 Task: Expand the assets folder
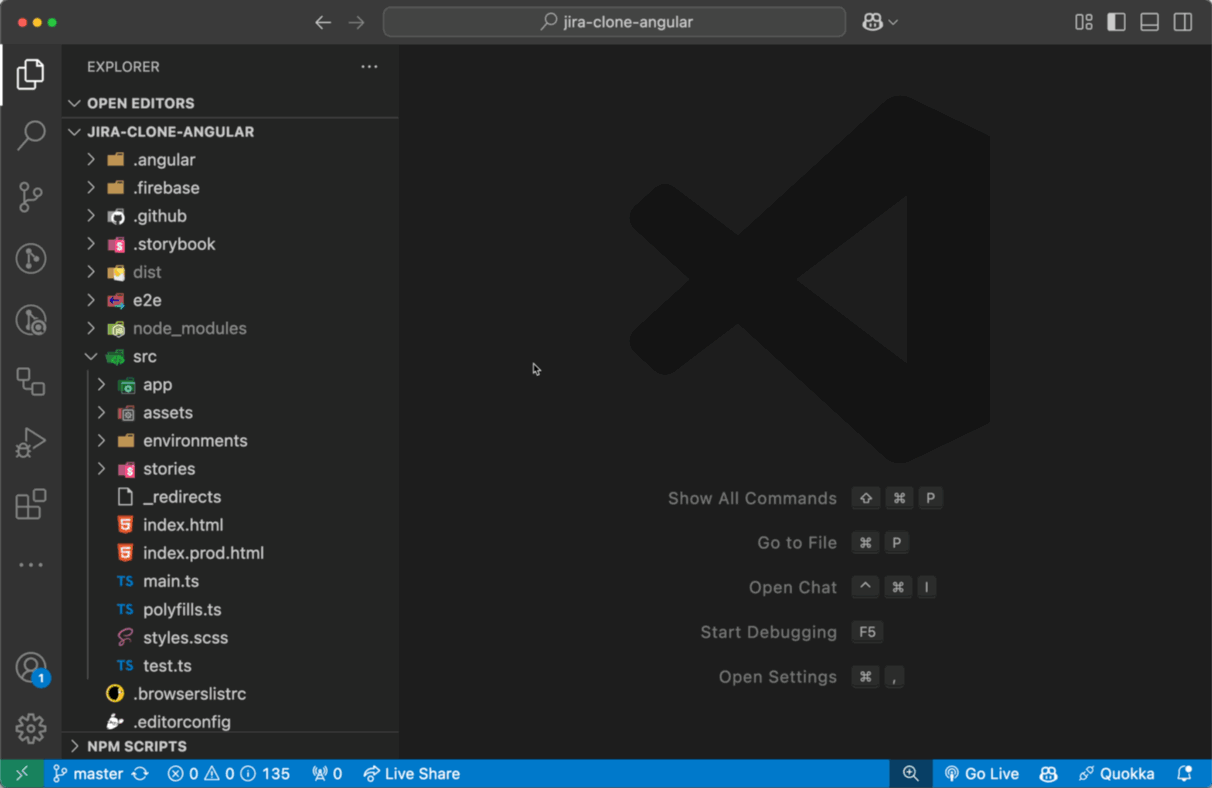click(x=230, y=413)
